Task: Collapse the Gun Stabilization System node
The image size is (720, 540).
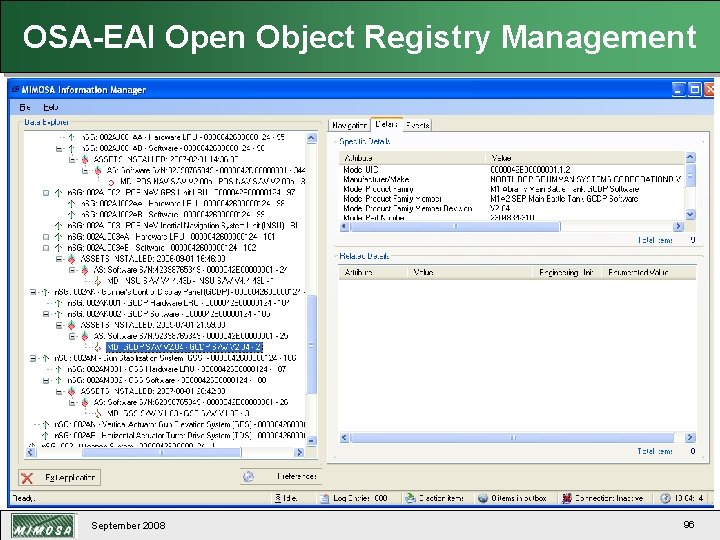Action: pos(33,358)
